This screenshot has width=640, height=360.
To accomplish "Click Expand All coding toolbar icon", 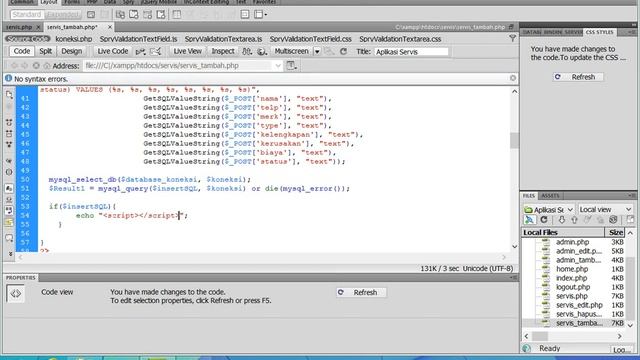I will 9,144.
